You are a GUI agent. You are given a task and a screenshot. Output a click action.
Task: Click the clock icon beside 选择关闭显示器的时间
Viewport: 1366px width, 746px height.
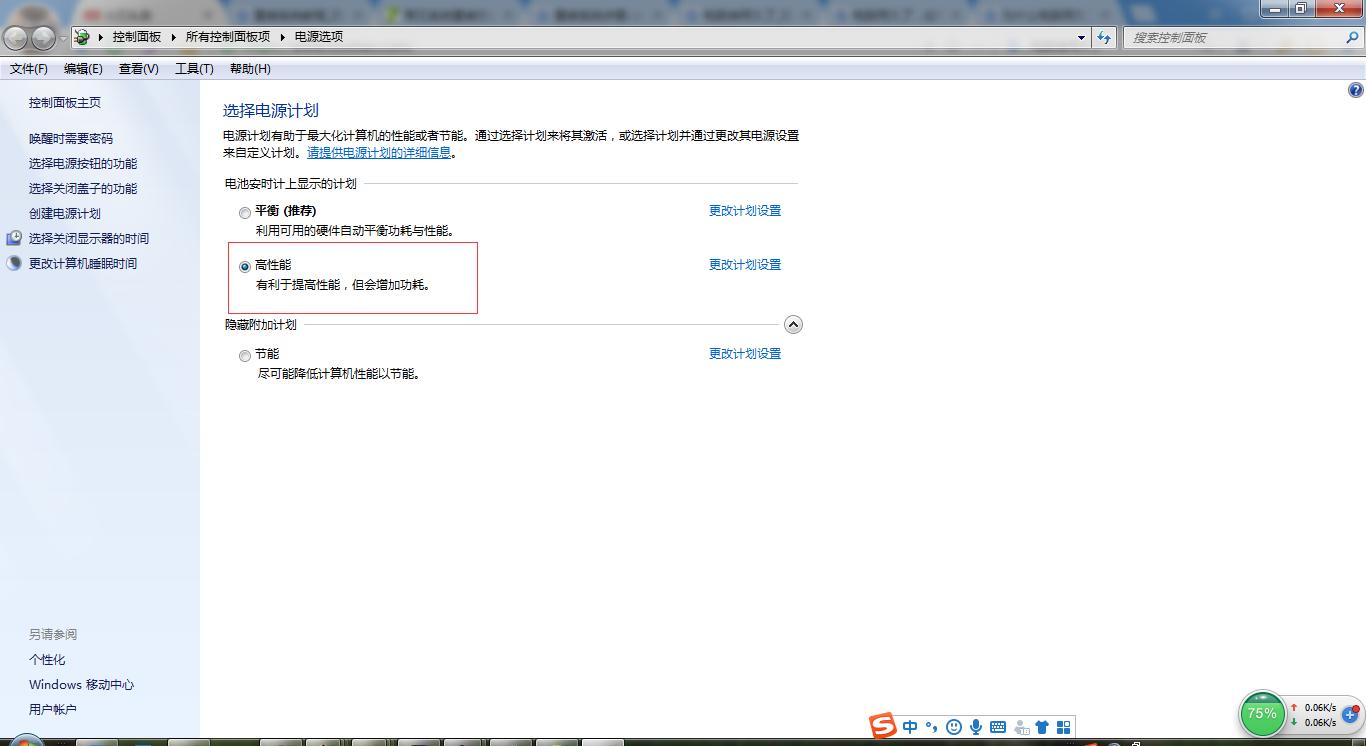pyautogui.click(x=14, y=238)
